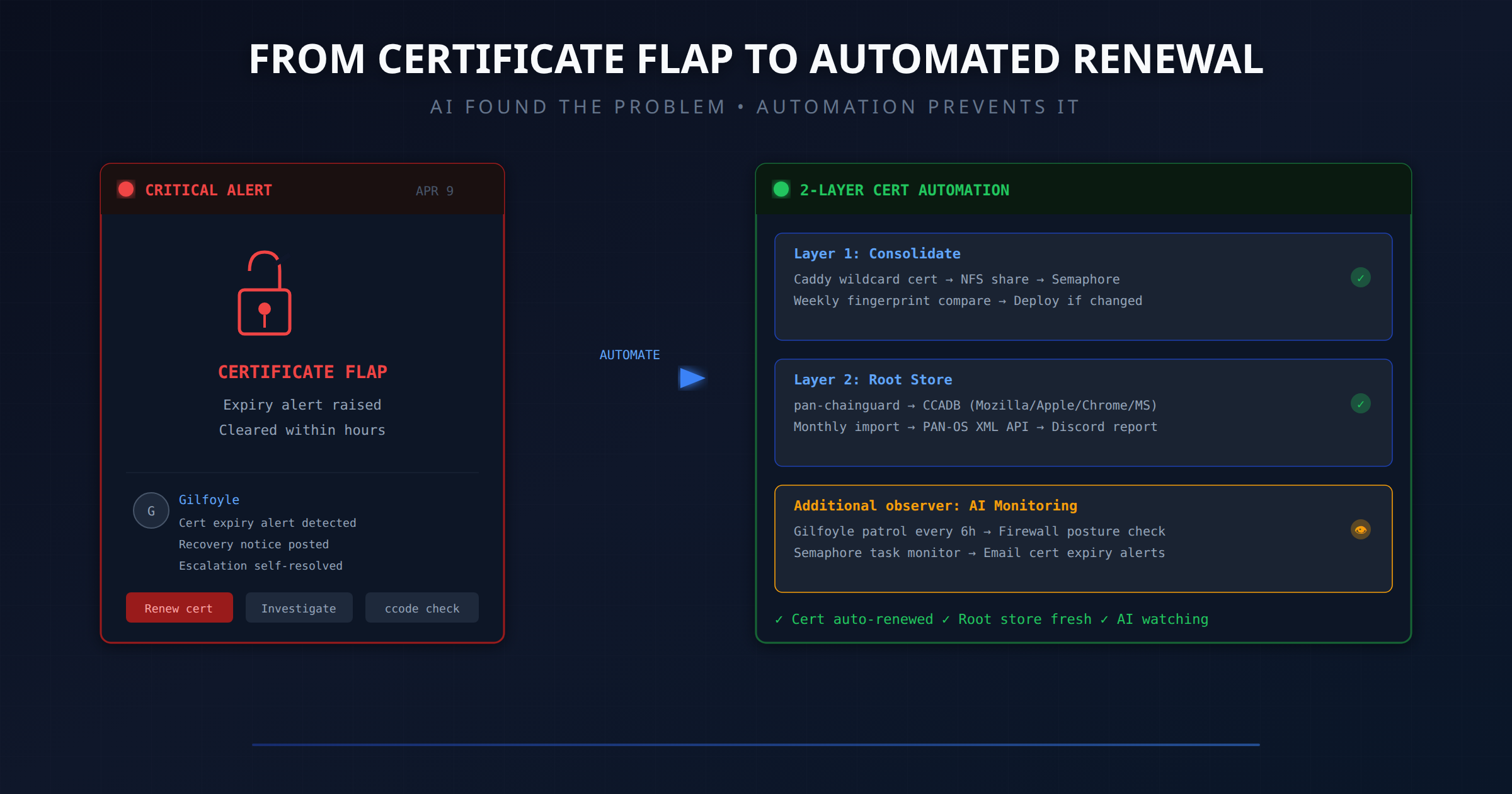1512x794 pixels.
Task: Click the main title 'From Certificate Flap' heading
Action: [x=756, y=59]
